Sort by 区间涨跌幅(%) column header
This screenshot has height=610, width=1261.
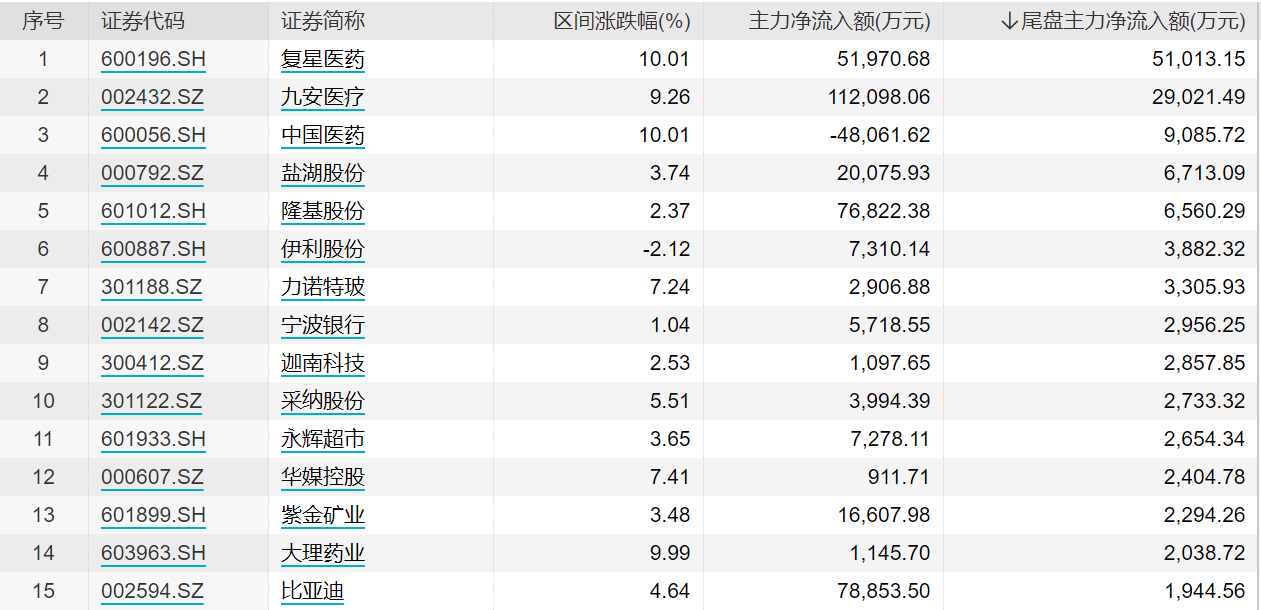622,21
